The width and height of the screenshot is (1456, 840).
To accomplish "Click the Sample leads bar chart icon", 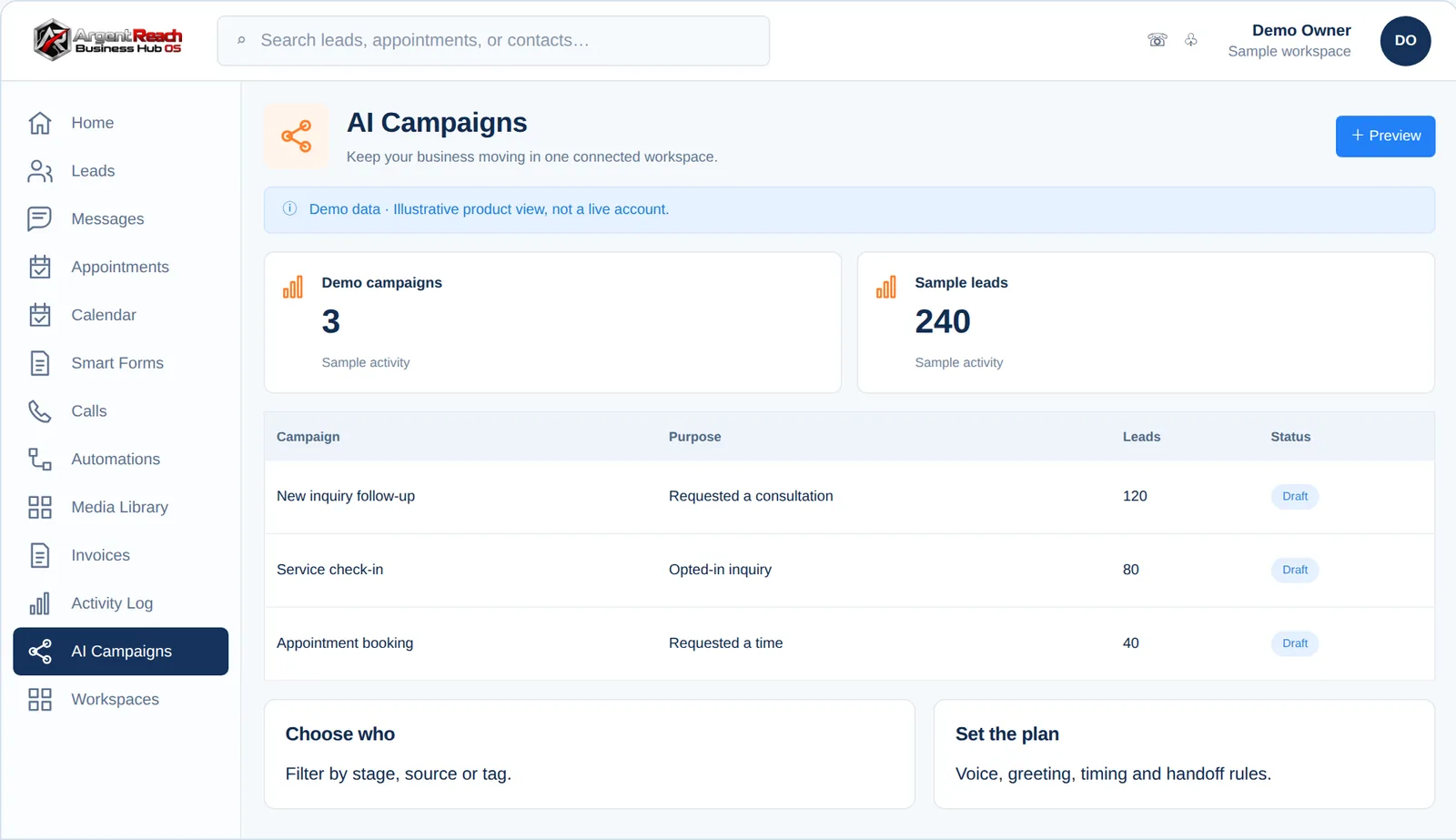I will [886, 288].
